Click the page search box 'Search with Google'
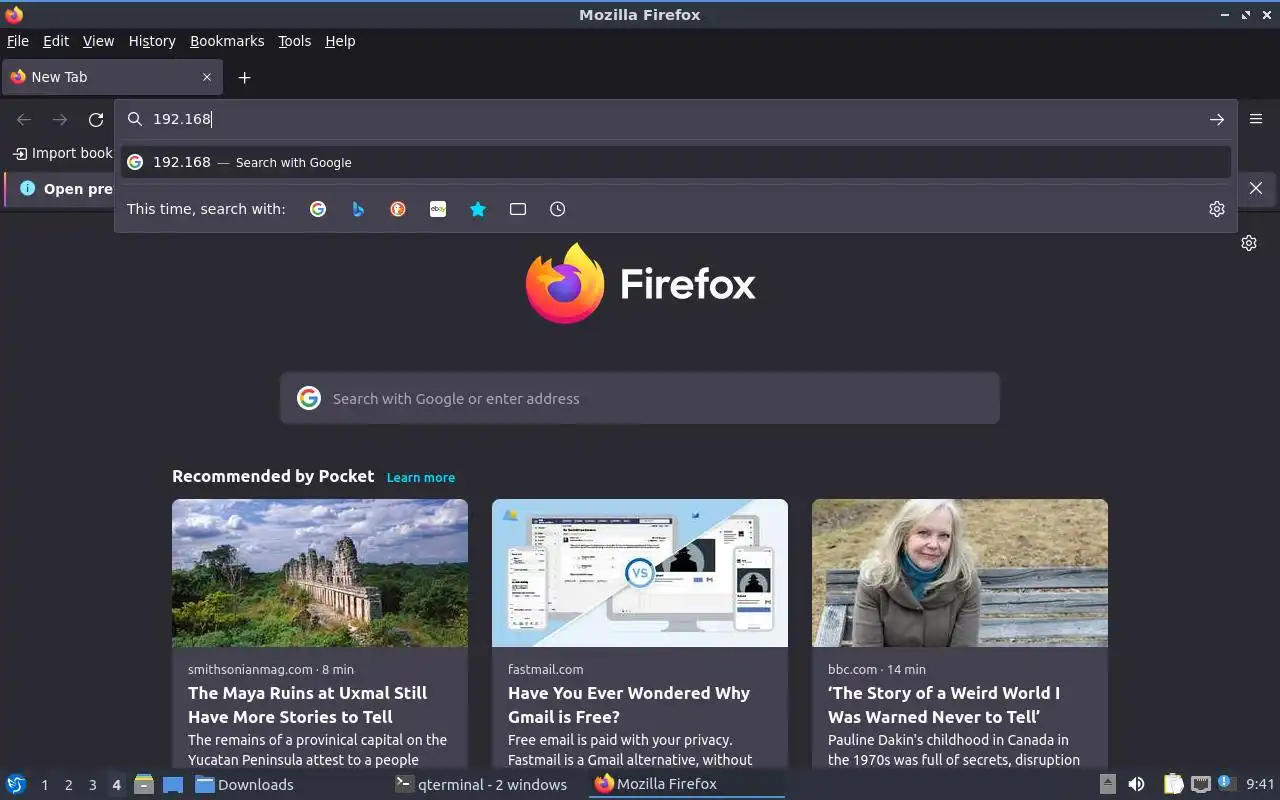 (x=640, y=398)
